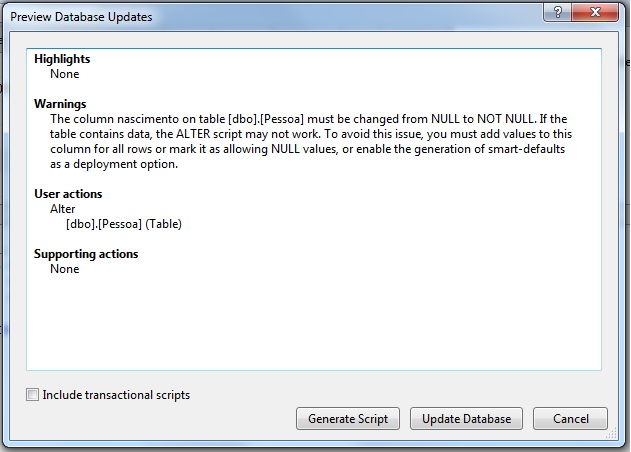Click 'None' under Supporting actions
This screenshot has width=631, height=452.
point(64,269)
